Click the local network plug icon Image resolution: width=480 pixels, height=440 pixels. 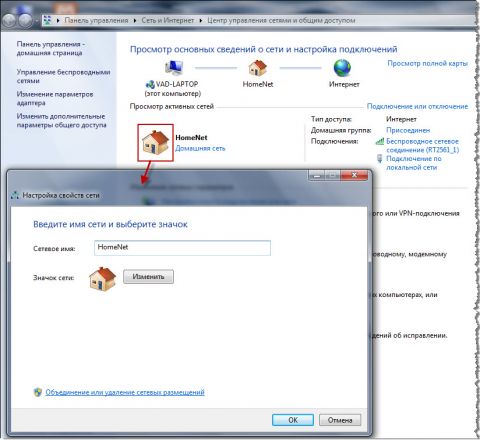[x=380, y=158]
